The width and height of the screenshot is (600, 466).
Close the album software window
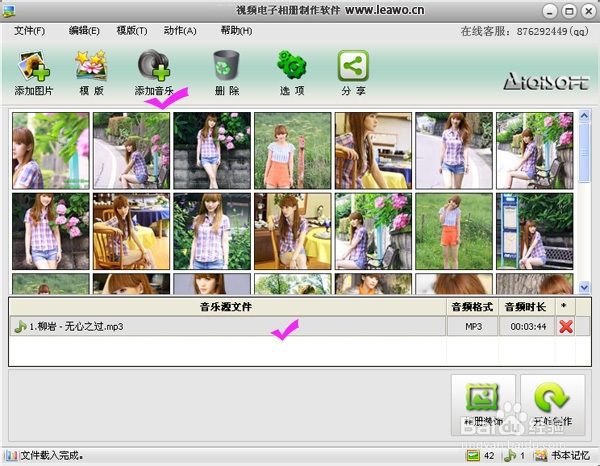(589, 11)
